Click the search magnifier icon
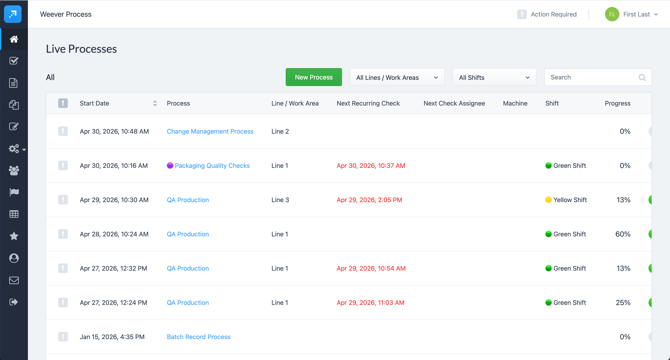 [x=642, y=77]
